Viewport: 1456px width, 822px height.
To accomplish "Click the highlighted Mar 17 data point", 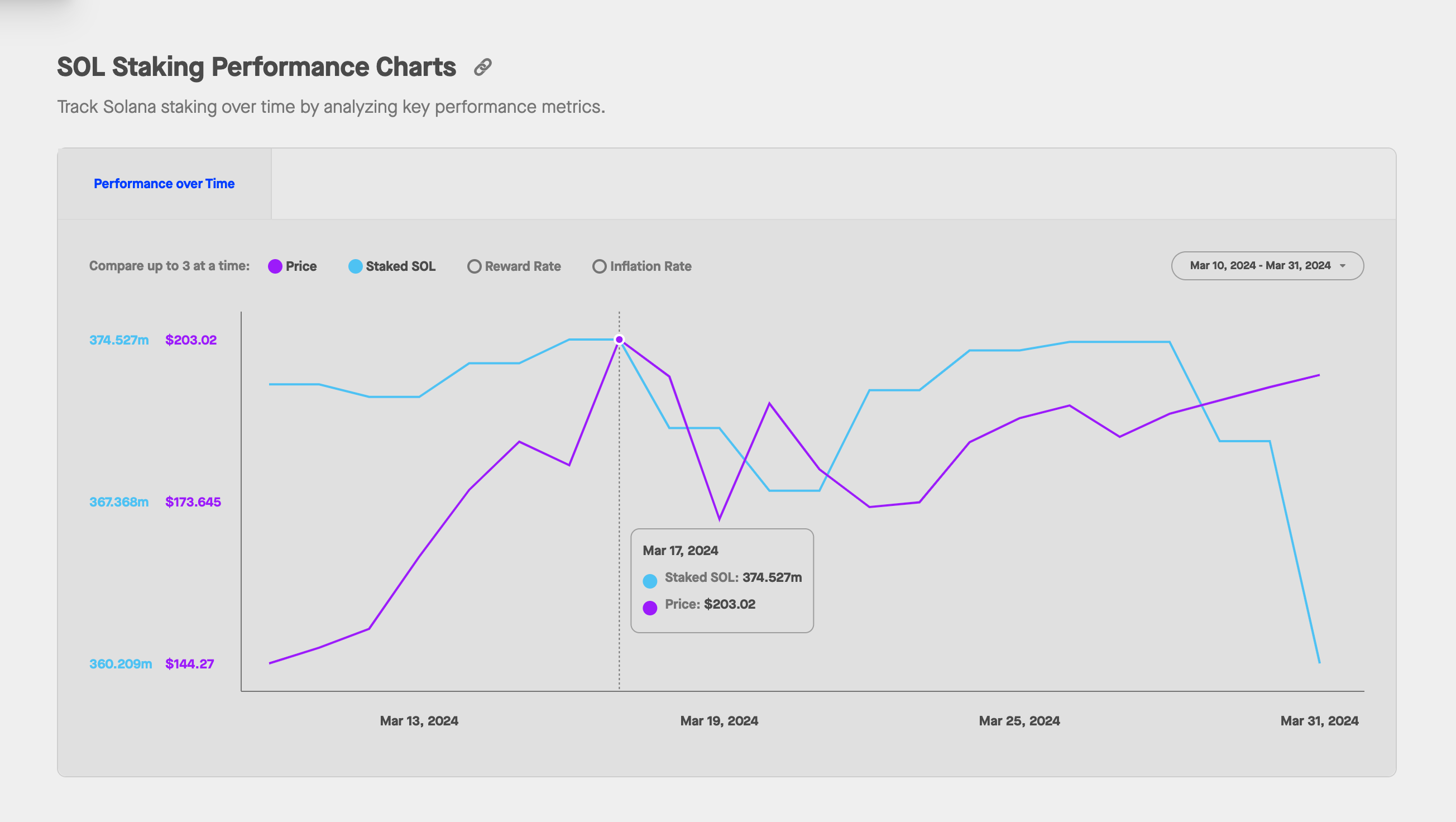I will click(x=619, y=340).
